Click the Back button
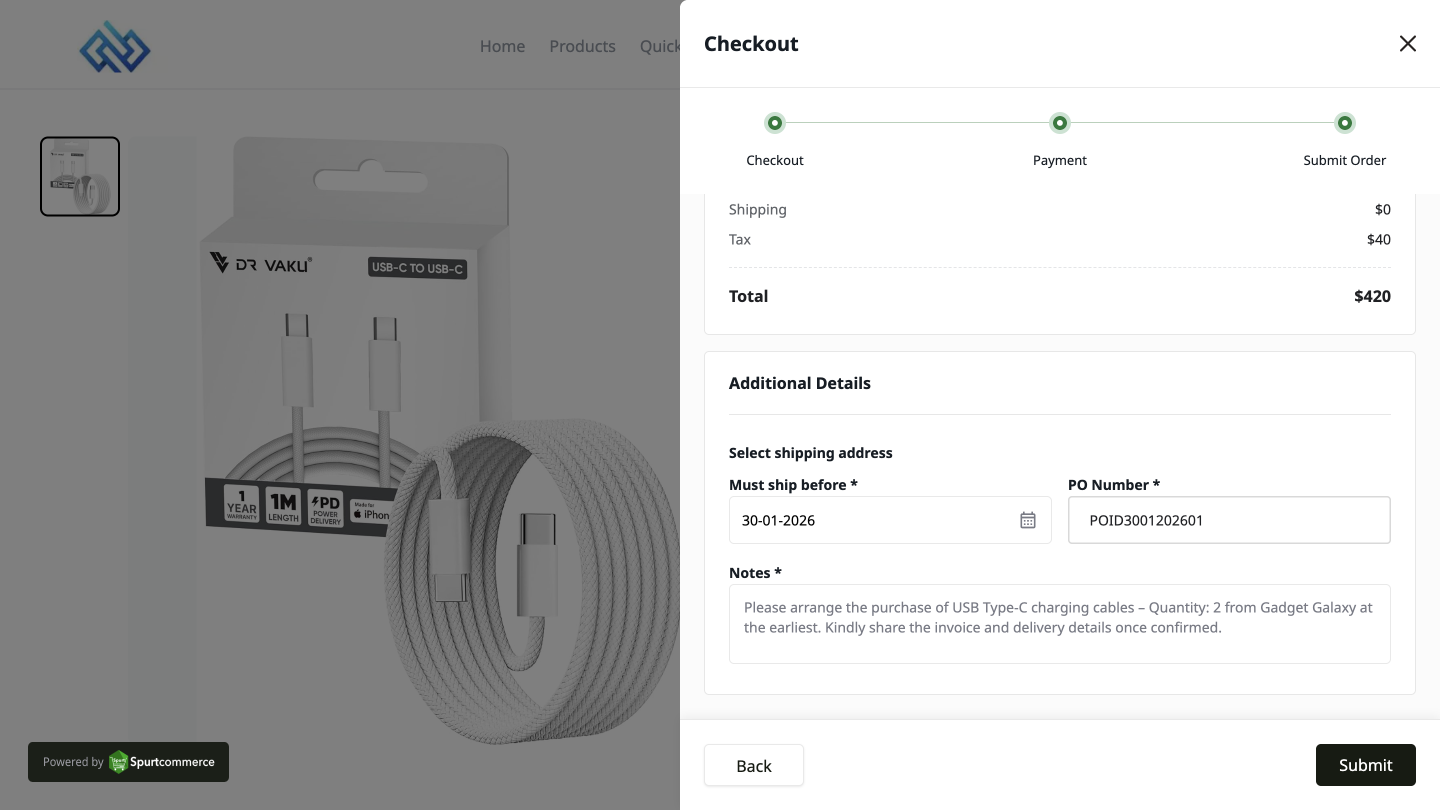1440x810 pixels. [753, 765]
